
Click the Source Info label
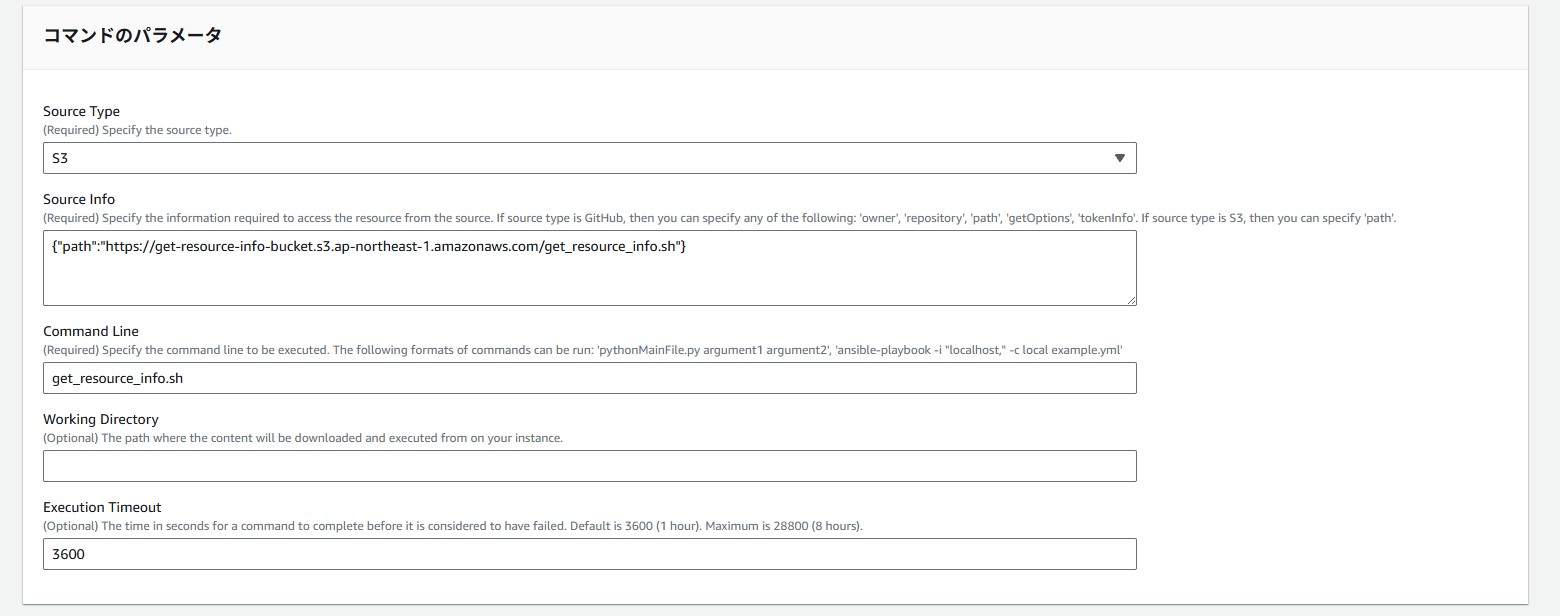pyautogui.click(x=79, y=199)
